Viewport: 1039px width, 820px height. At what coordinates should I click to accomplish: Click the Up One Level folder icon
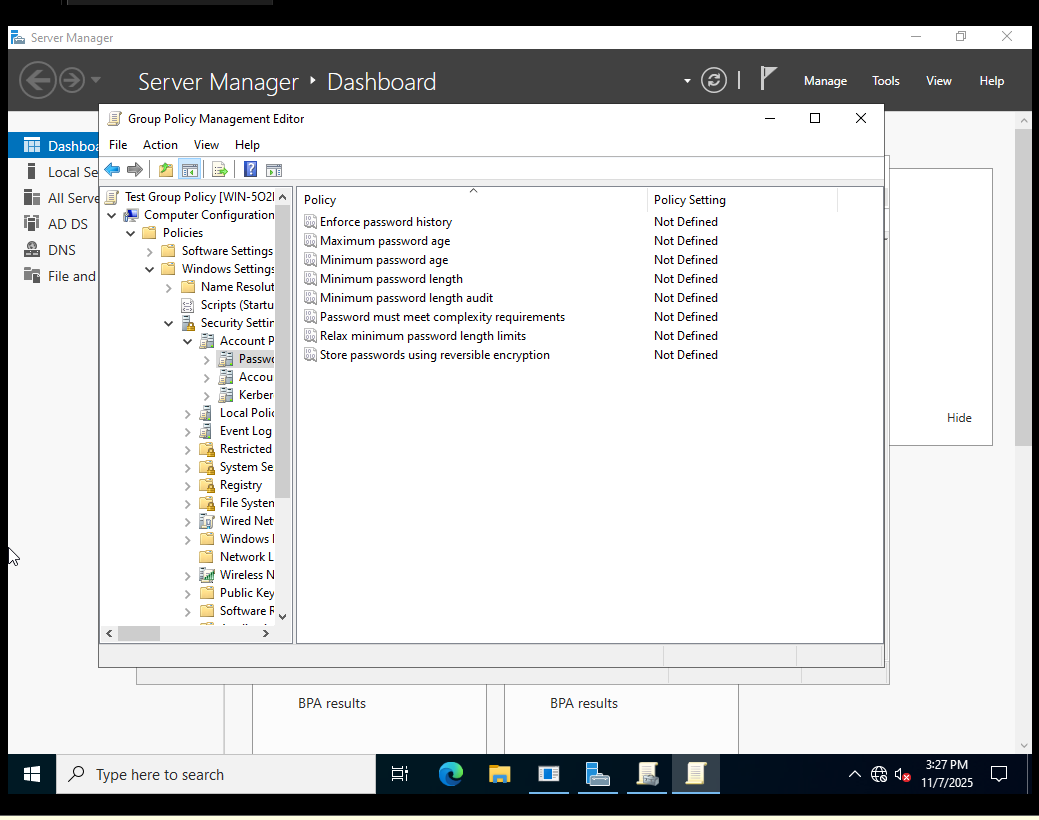pyautogui.click(x=166, y=170)
